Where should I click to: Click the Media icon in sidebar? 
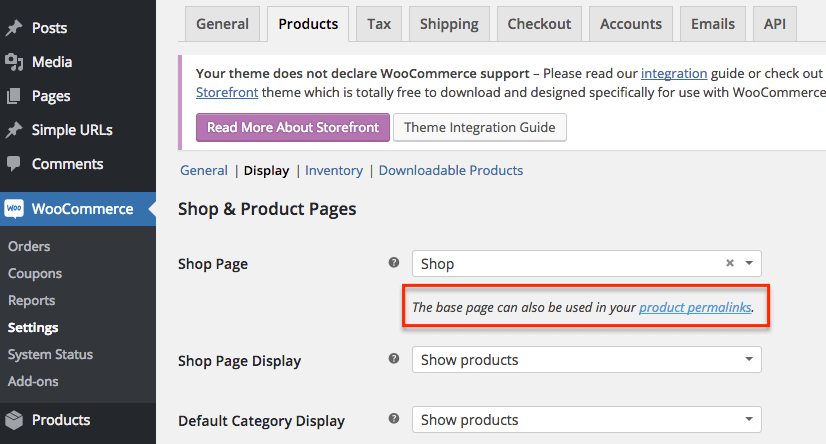click(14, 62)
